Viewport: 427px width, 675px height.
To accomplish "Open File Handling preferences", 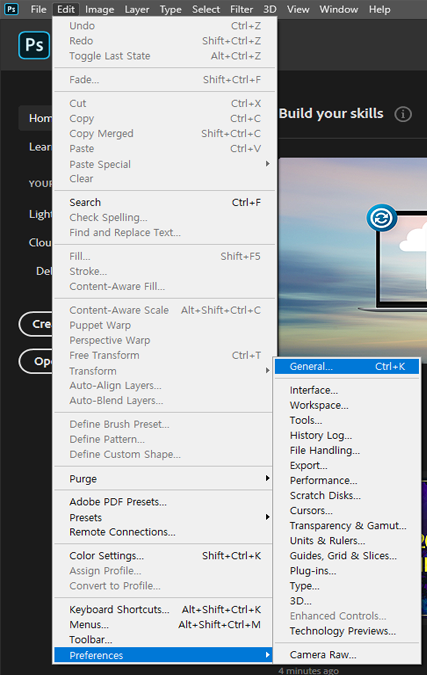I will point(347,450).
